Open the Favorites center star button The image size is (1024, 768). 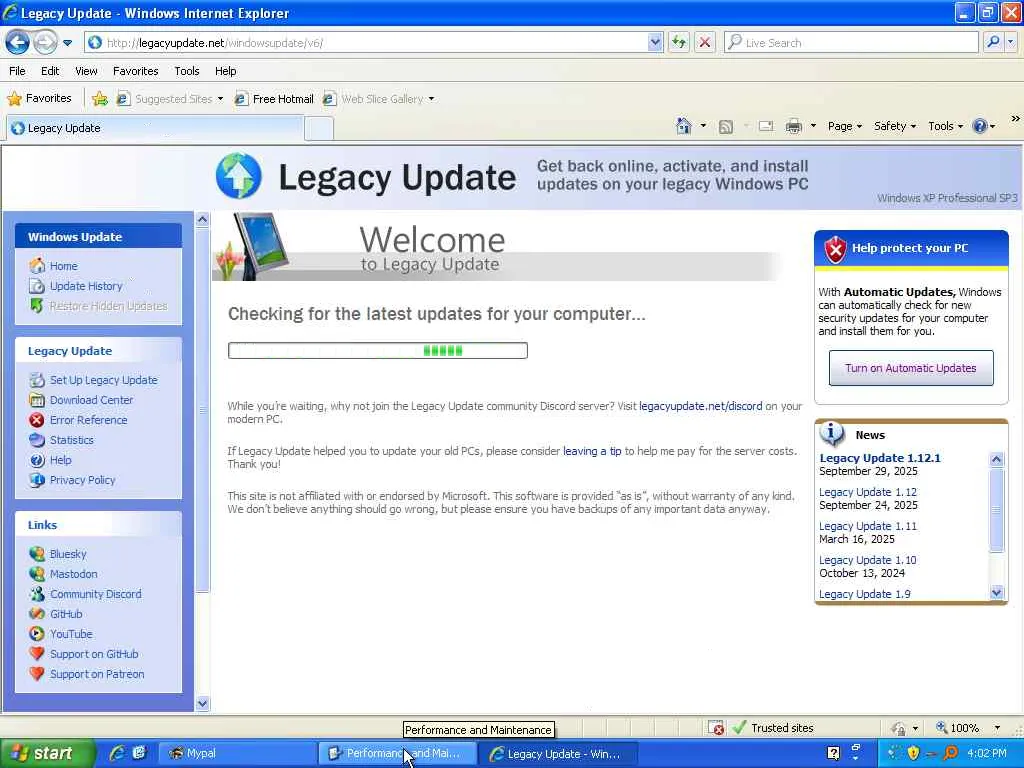point(39,99)
